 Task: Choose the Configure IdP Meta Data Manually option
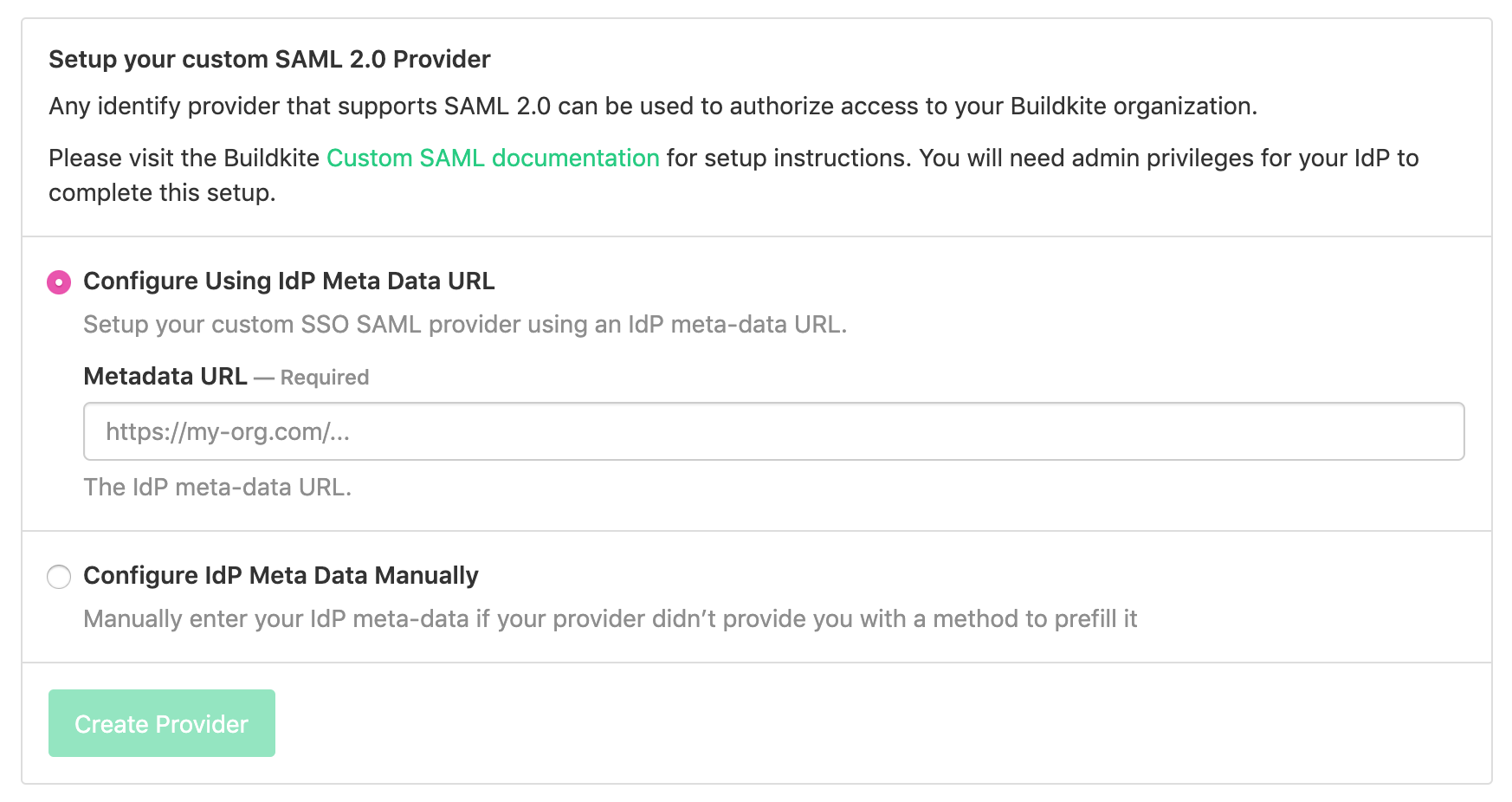point(59,576)
